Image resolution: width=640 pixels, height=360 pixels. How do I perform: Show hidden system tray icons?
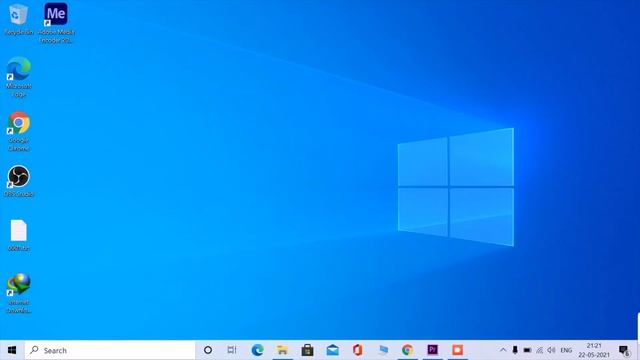point(503,350)
